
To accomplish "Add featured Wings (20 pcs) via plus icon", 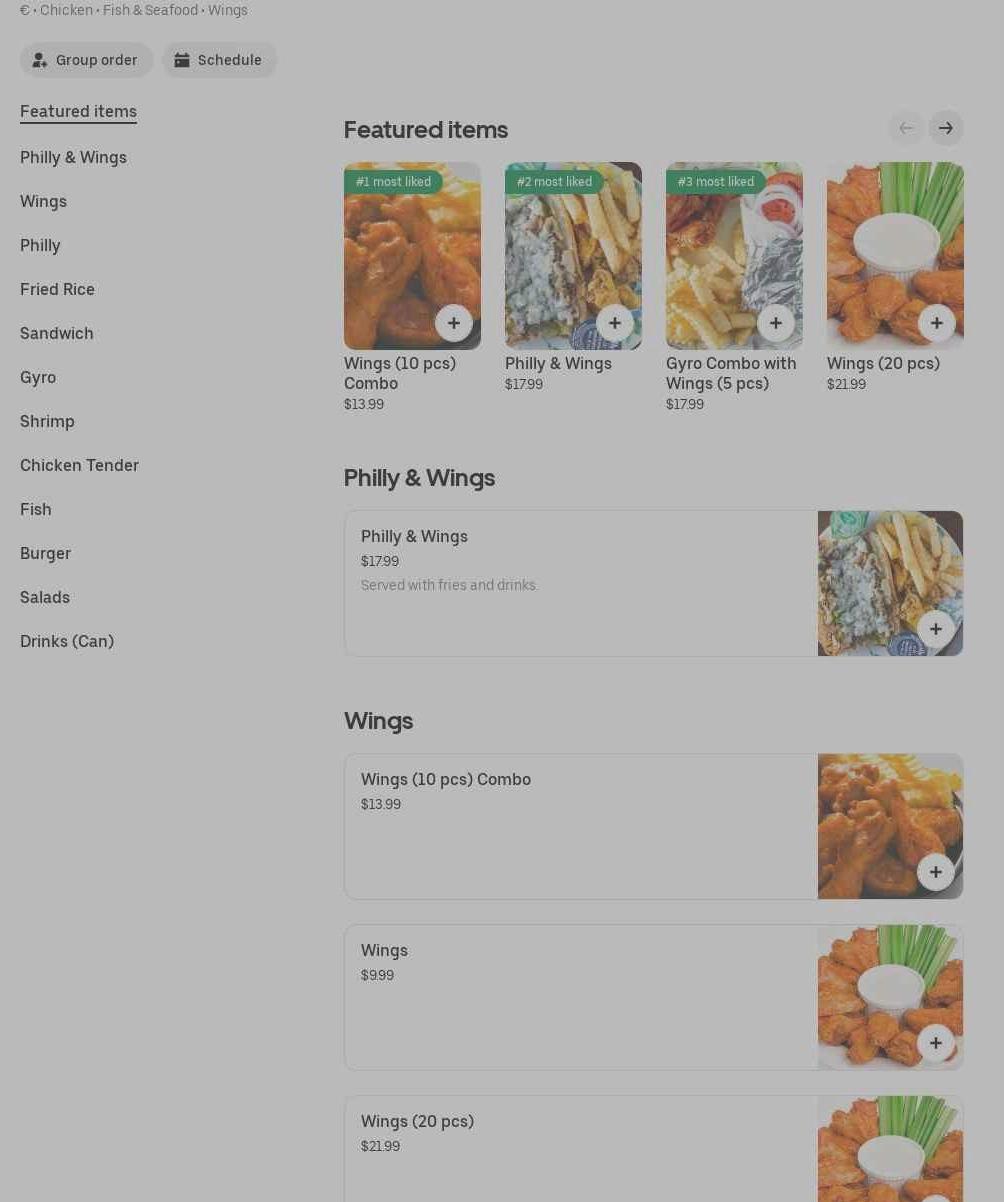I will [x=937, y=323].
